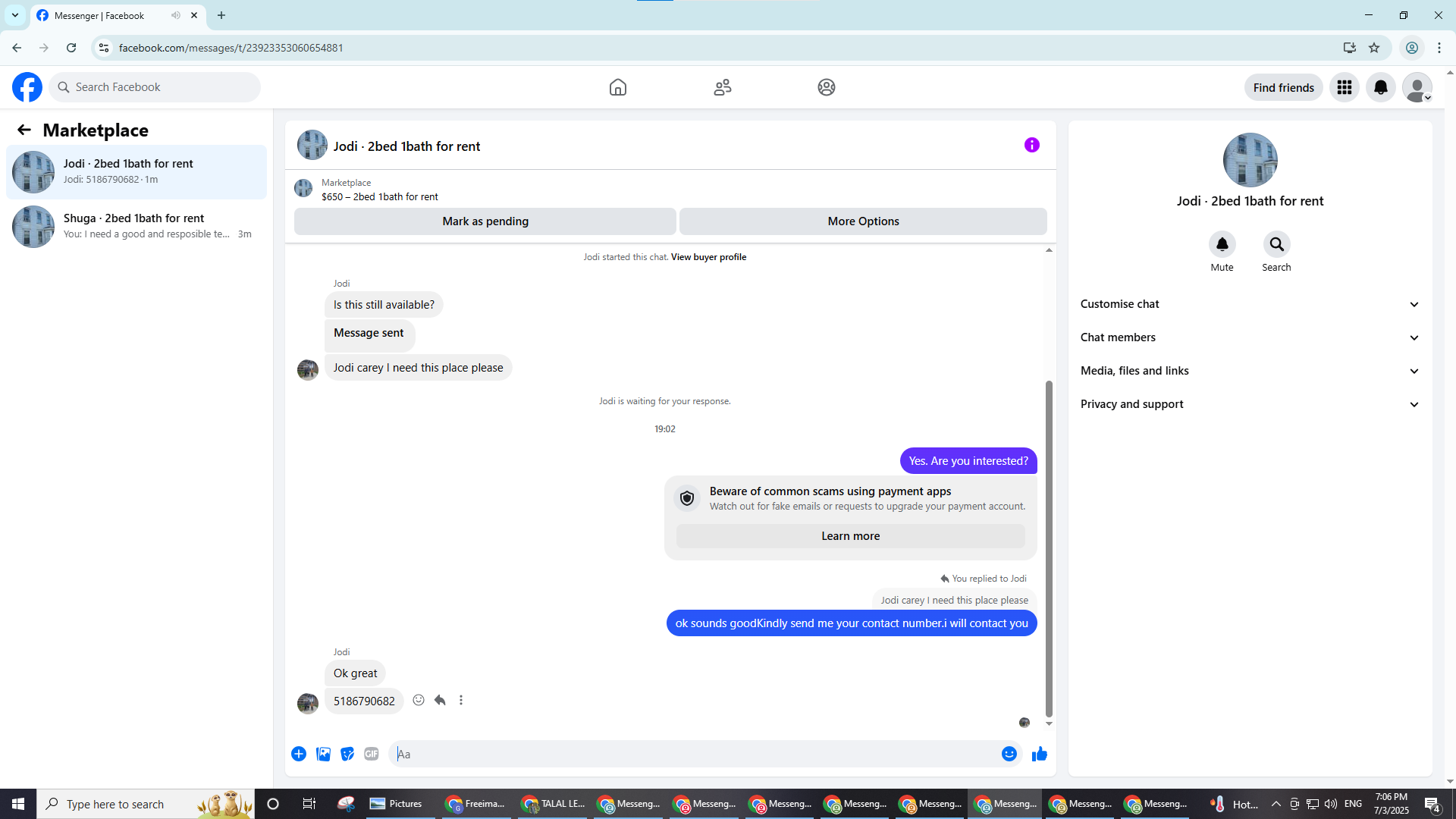Open the Shuga 2bed 1bath conversation
Screen dimensions: 1456x819
pyautogui.click(x=136, y=226)
